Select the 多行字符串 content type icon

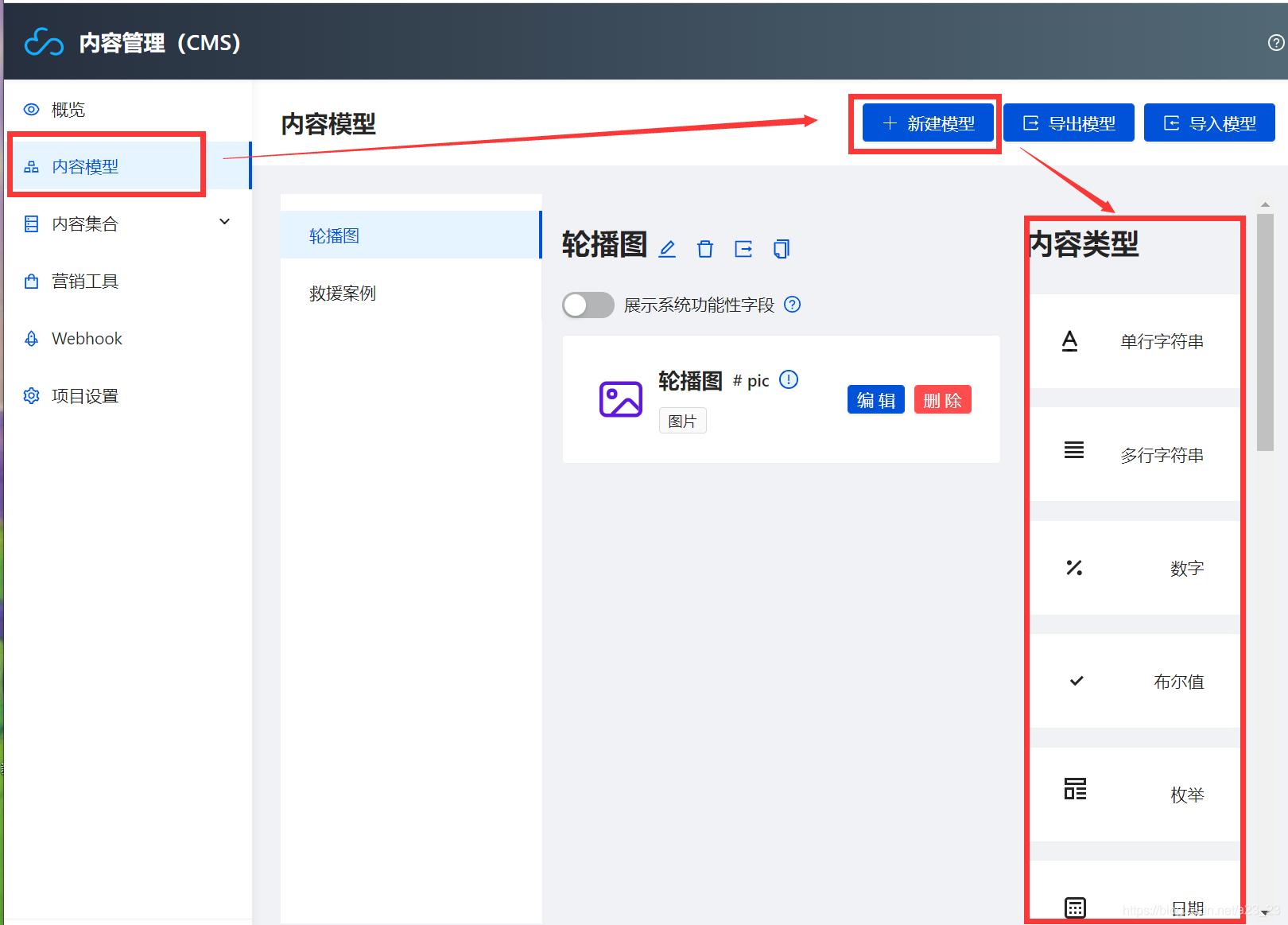(x=1073, y=449)
